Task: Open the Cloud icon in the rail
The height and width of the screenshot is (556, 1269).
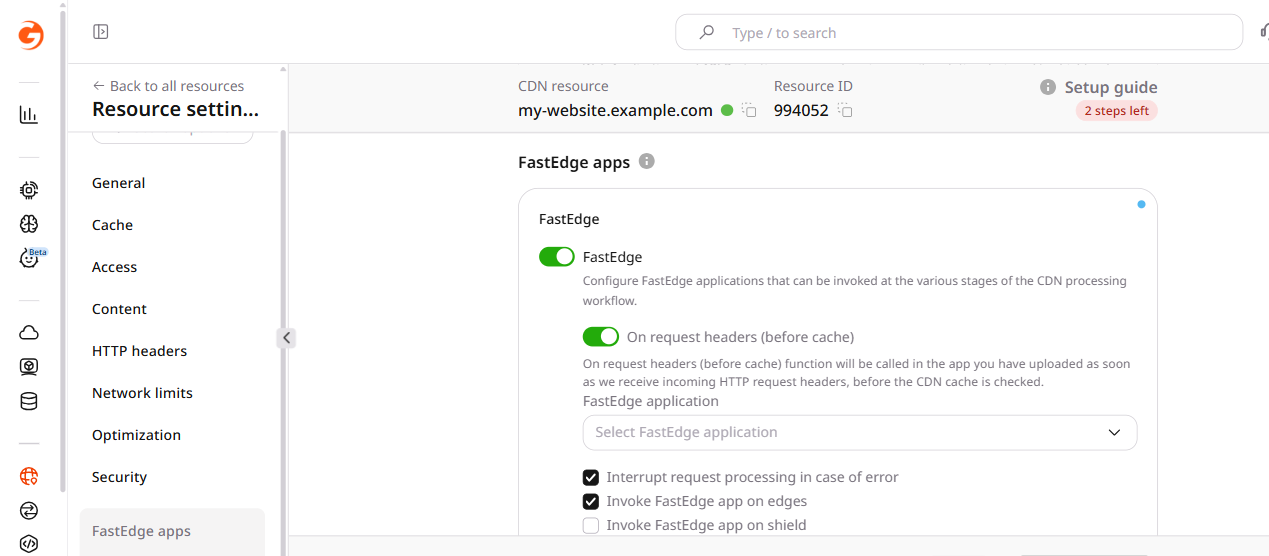Action: coord(29,332)
